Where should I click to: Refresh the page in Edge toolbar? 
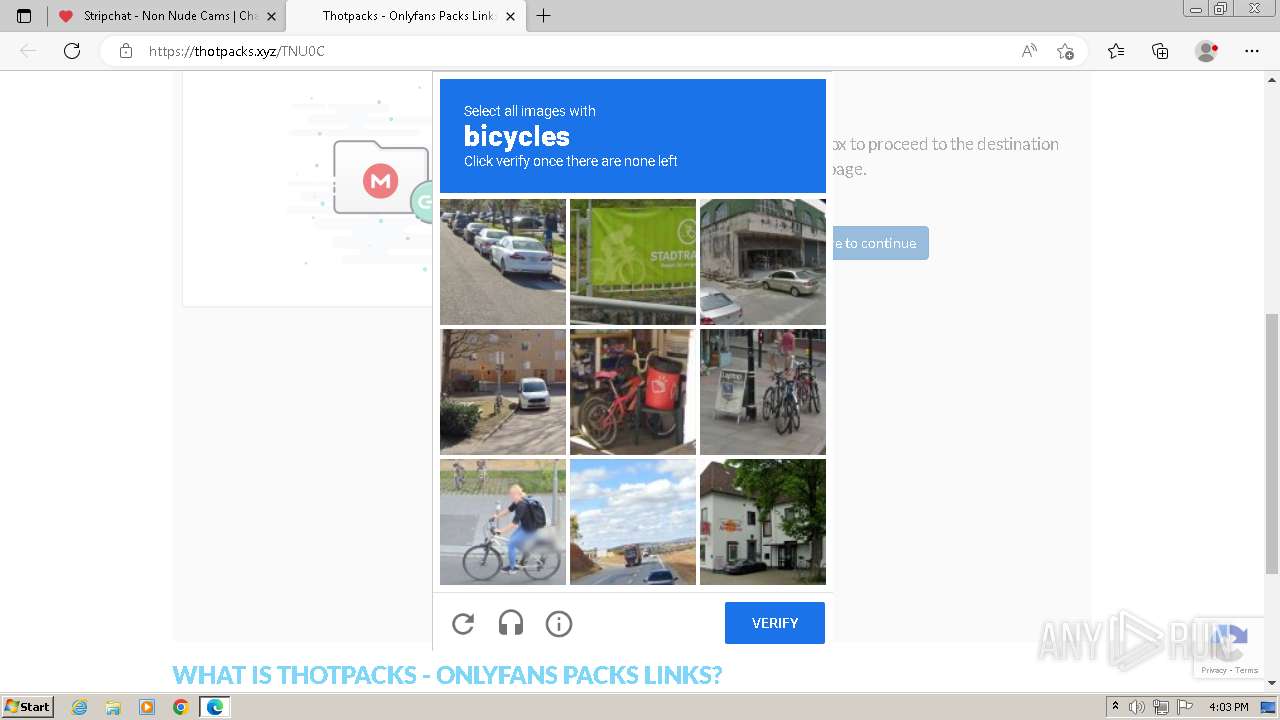(x=72, y=51)
